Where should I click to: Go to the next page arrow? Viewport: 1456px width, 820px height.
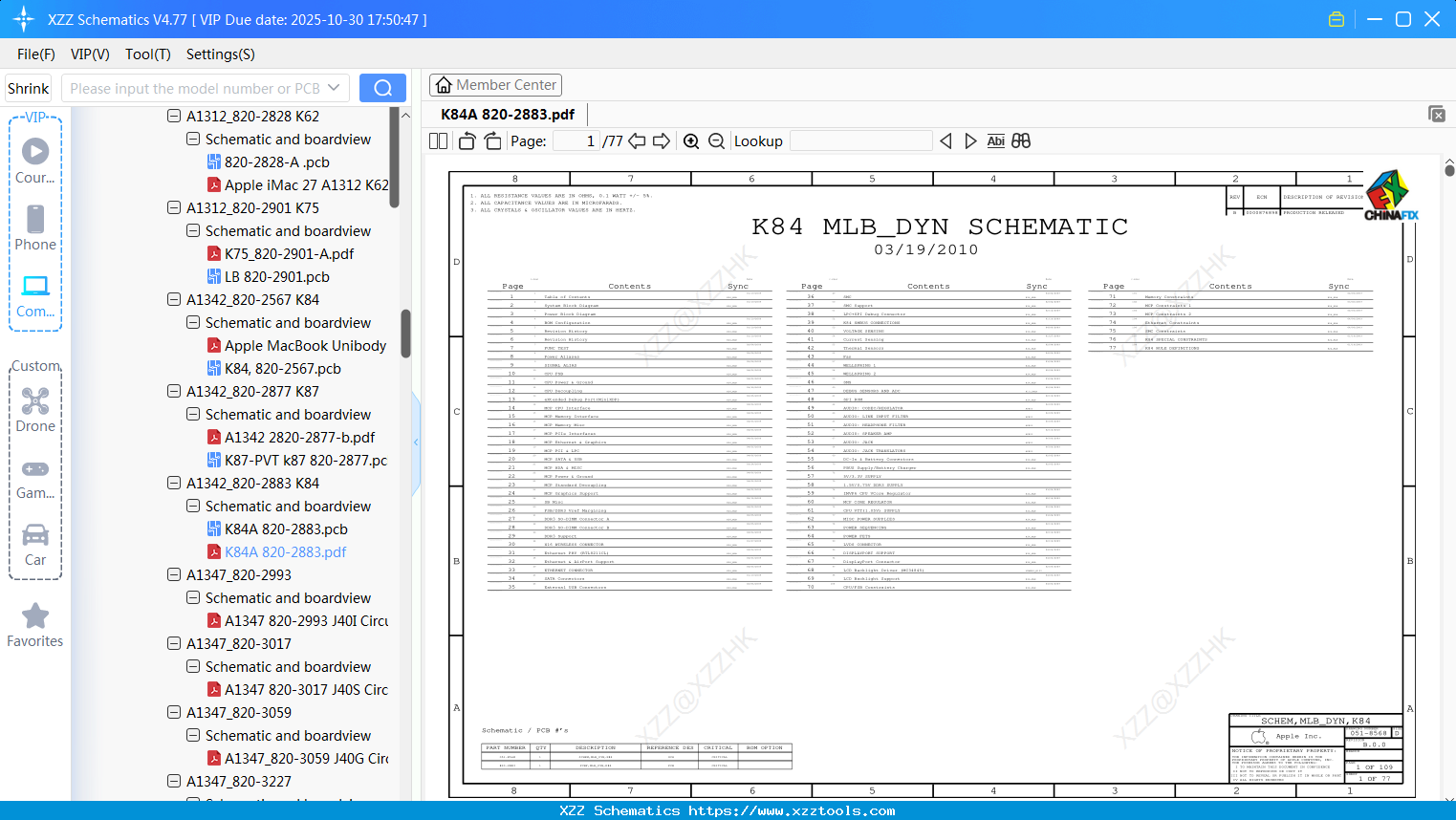[x=662, y=141]
